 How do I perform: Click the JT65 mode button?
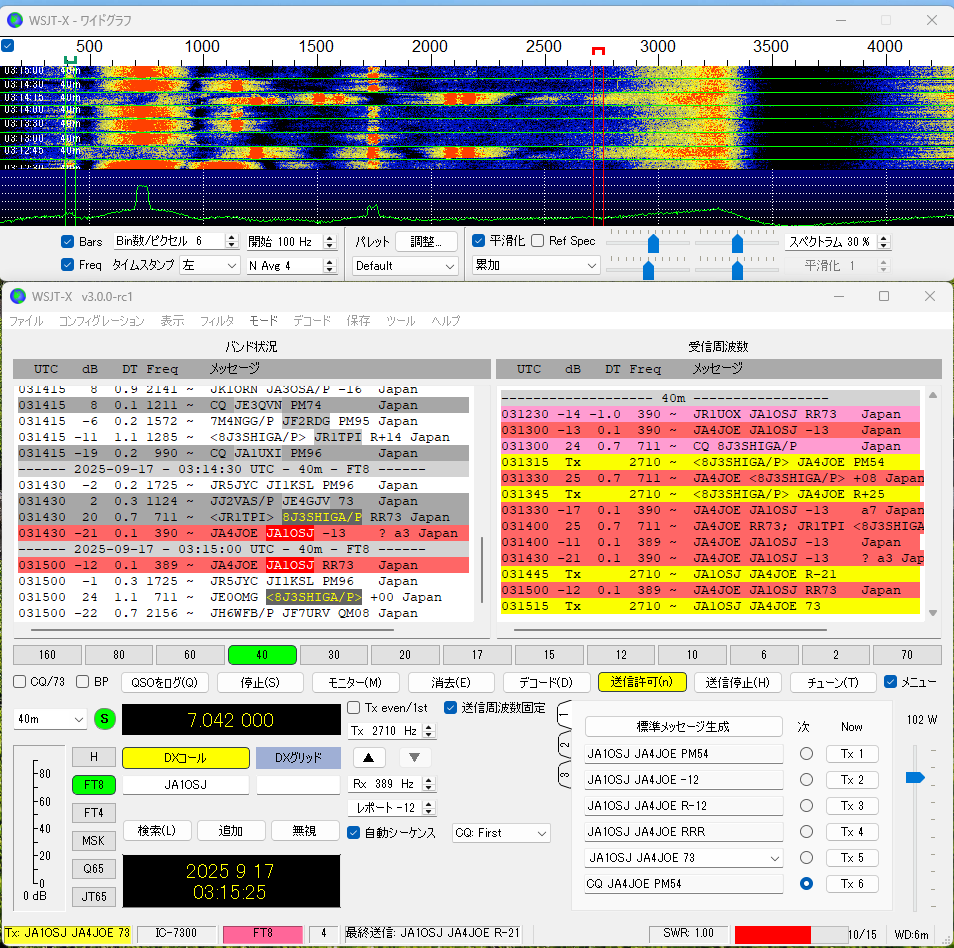pos(93,896)
